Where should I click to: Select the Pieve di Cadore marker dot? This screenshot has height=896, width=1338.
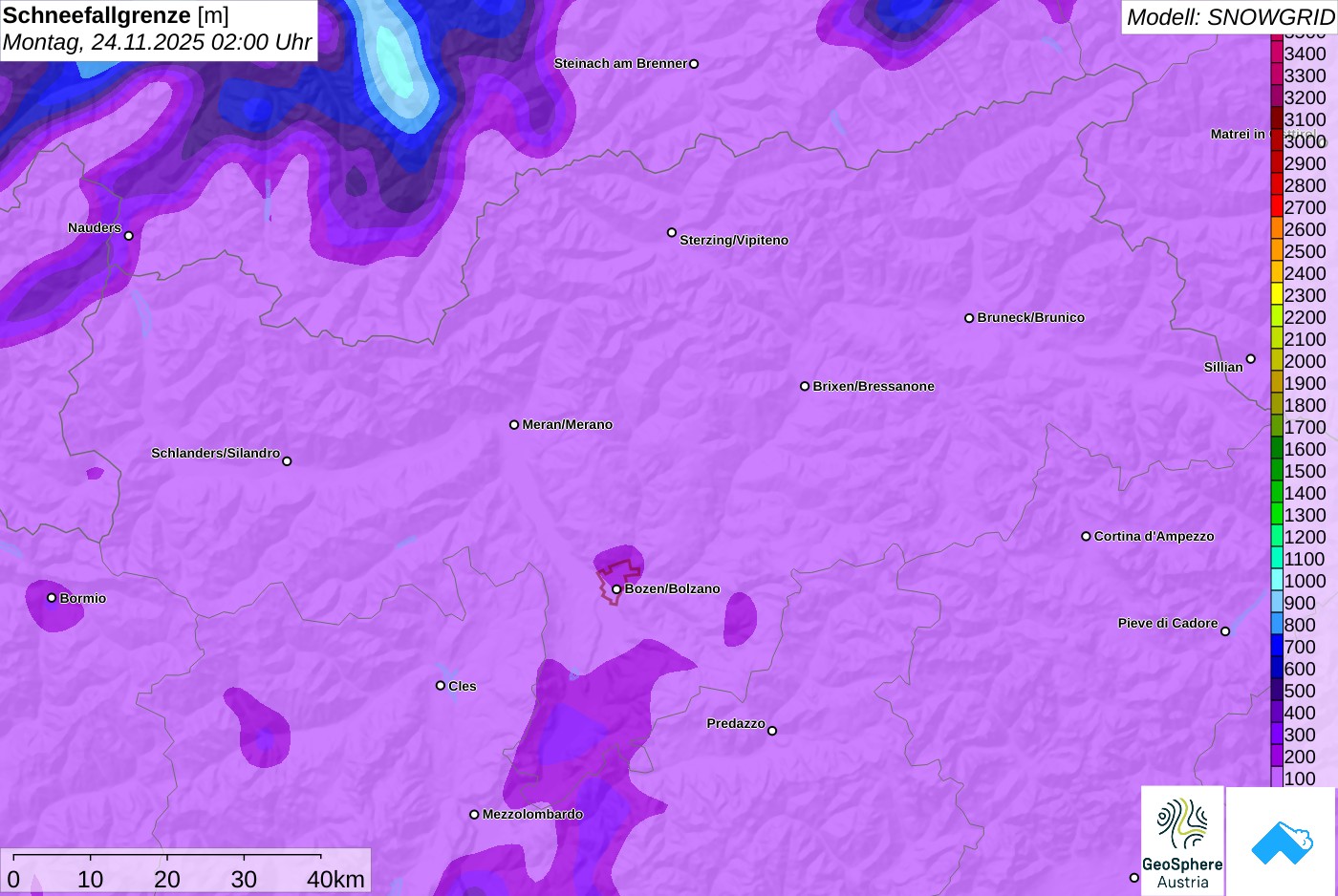coord(1225,631)
